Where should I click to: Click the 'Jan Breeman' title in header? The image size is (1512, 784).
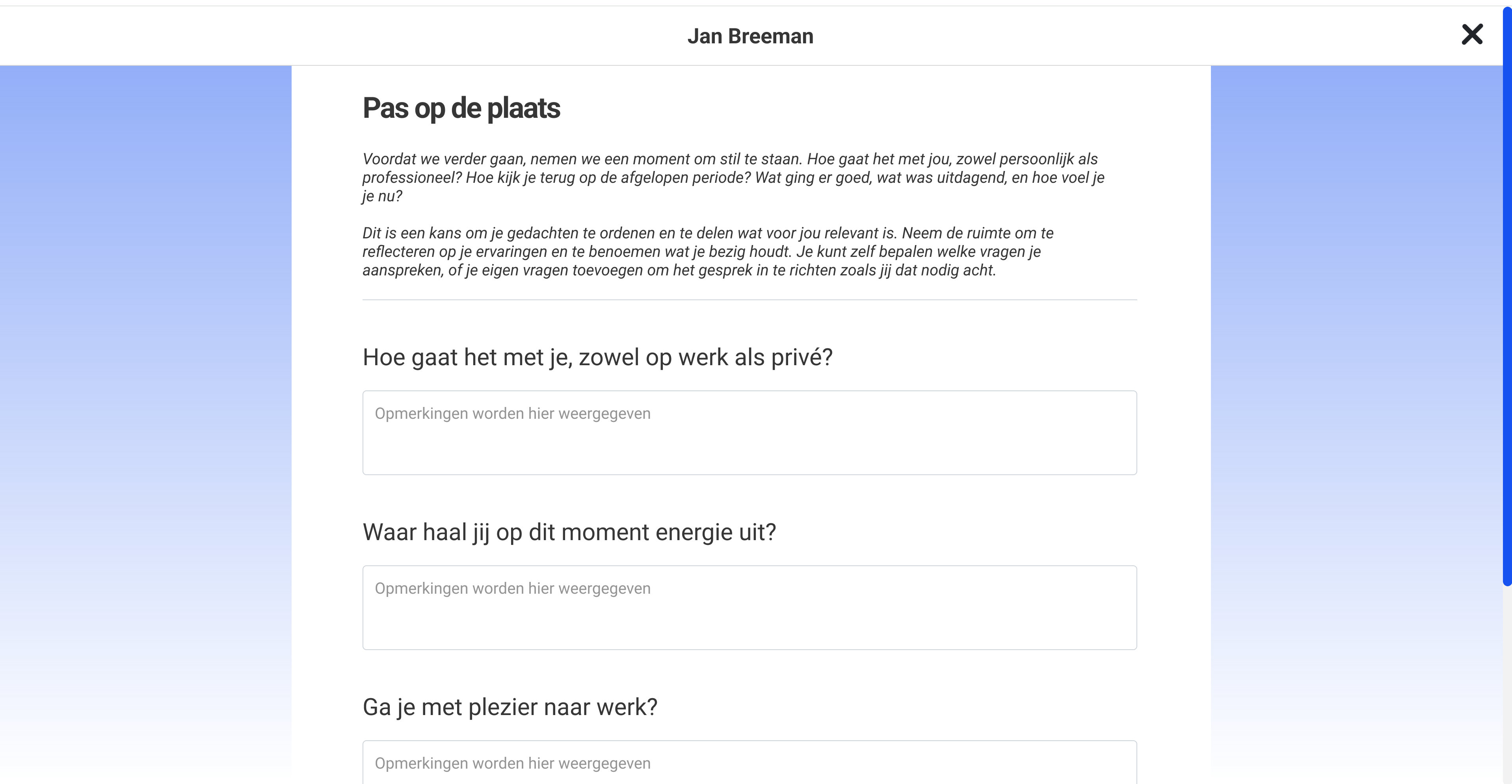(750, 36)
